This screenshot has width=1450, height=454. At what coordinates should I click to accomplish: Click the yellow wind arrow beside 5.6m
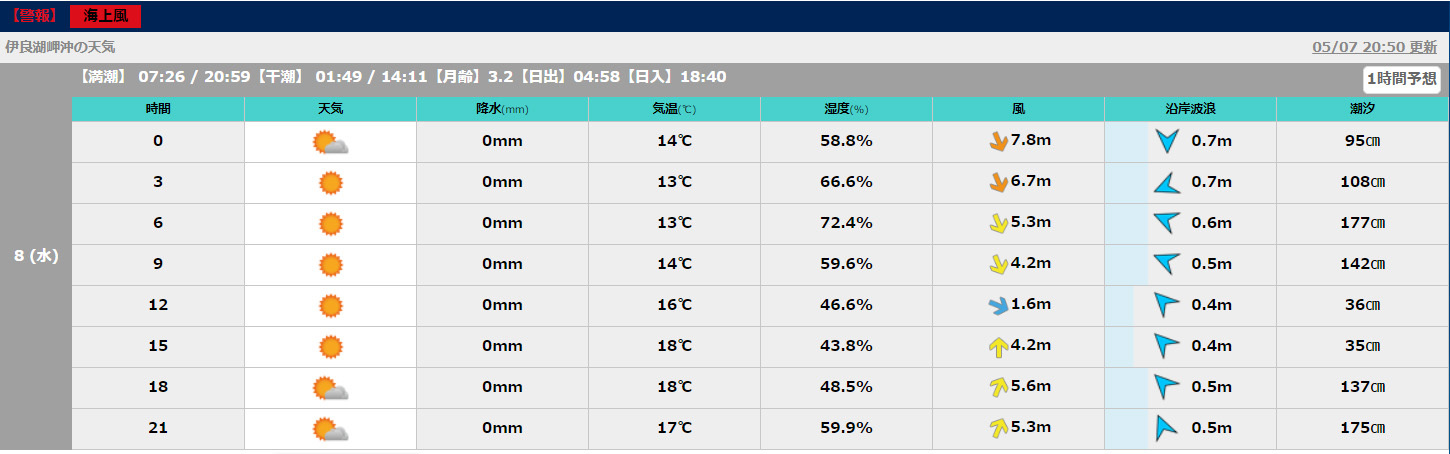998,388
